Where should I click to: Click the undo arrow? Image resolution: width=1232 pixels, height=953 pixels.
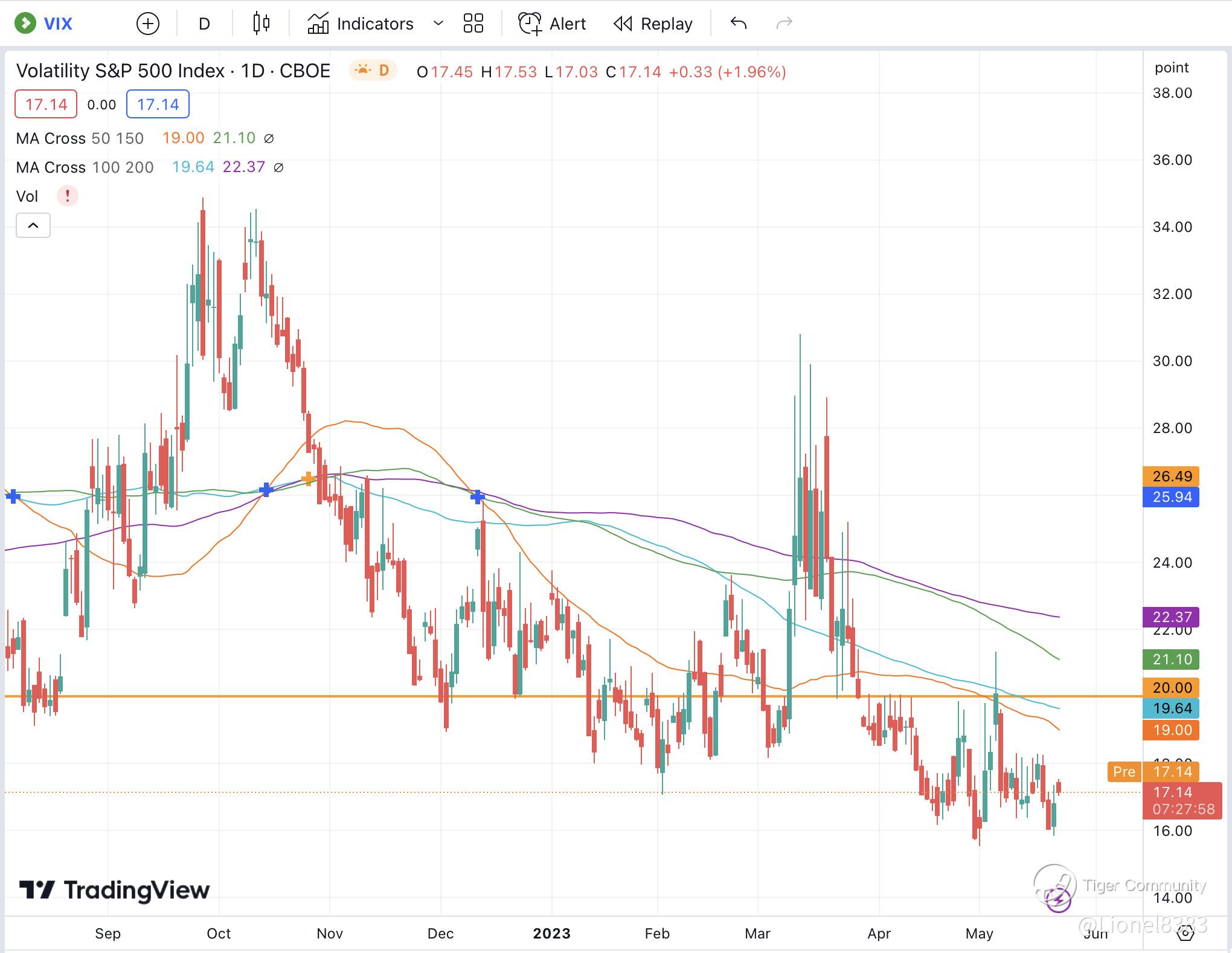[x=738, y=24]
